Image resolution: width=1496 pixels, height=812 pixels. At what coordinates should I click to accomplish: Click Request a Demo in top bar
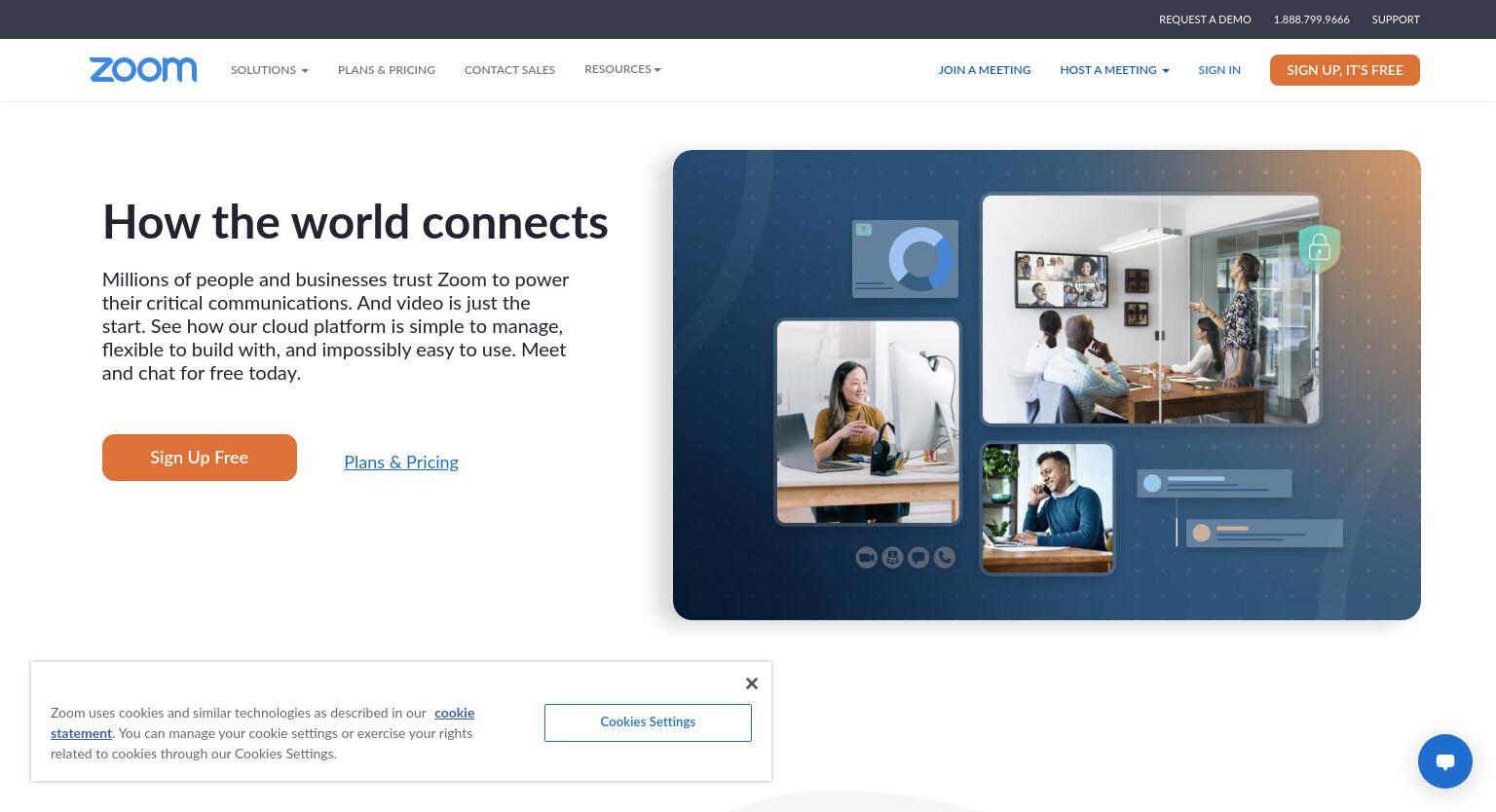(1205, 19)
